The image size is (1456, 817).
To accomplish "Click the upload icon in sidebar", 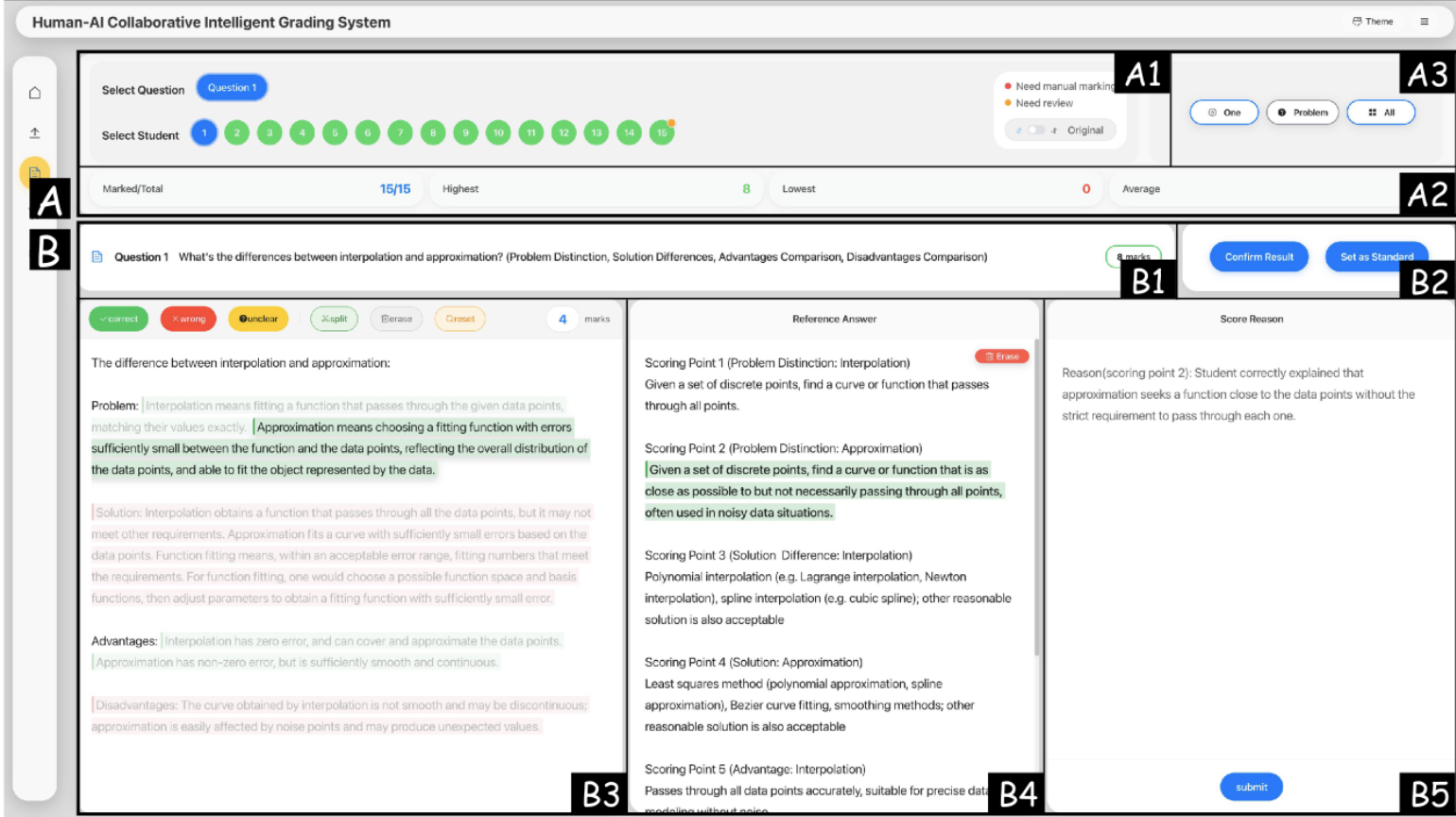I will pyautogui.click(x=35, y=133).
